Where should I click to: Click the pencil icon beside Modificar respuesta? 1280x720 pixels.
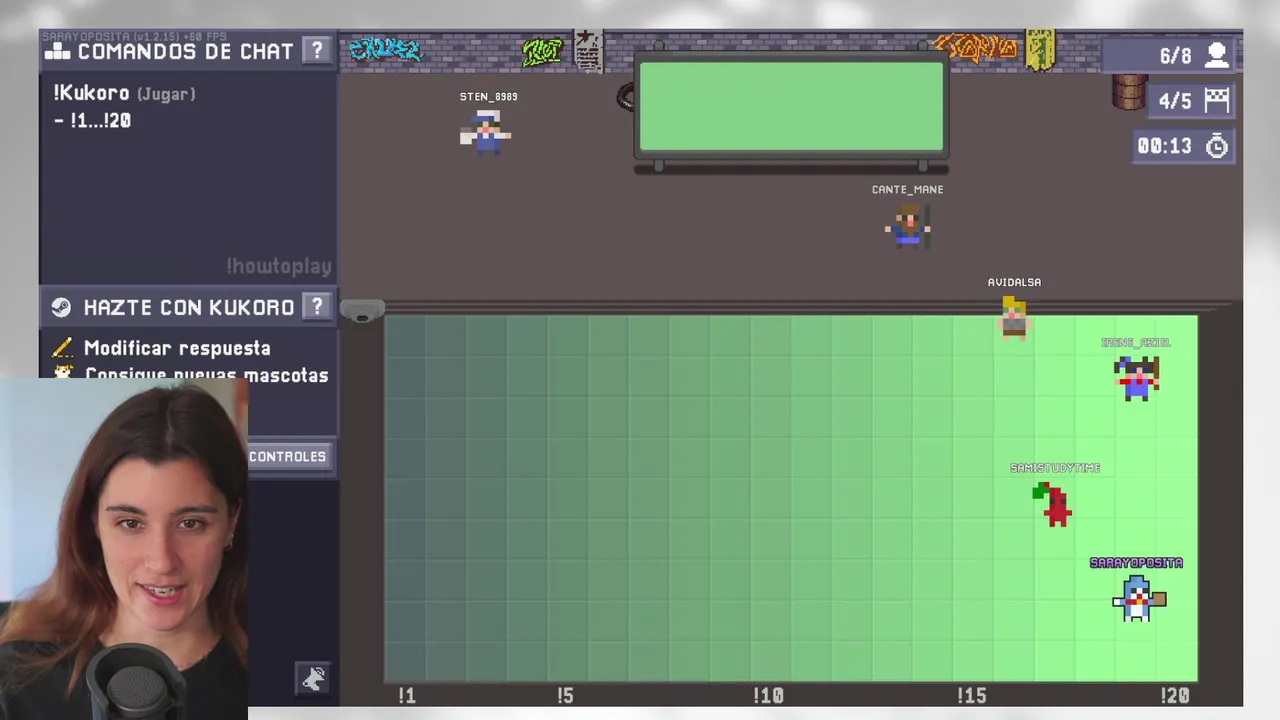(62, 348)
